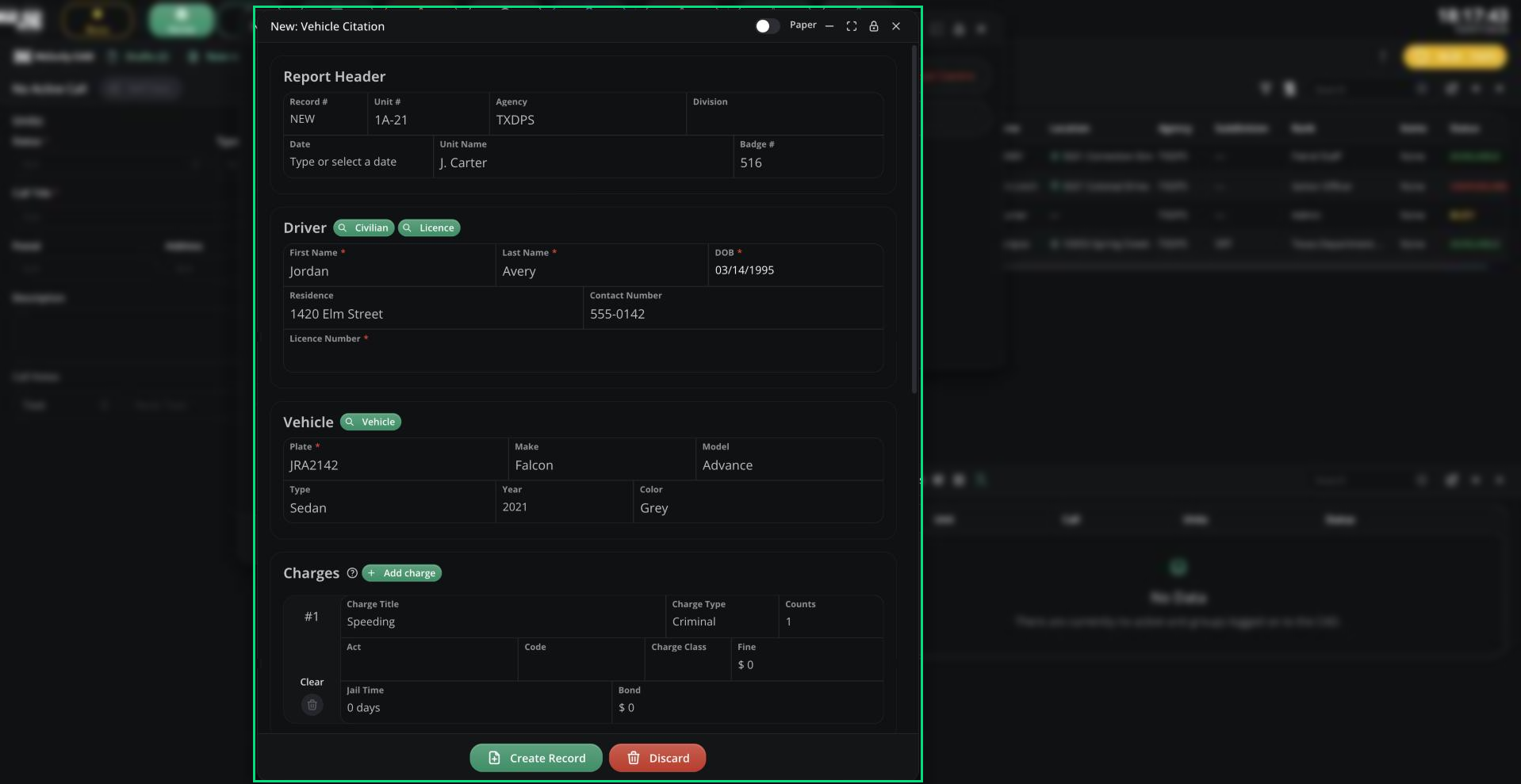Viewport: 1521px width, 784px height.
Task: Lock the Vehicle Citation window
Action: [874, 26]
